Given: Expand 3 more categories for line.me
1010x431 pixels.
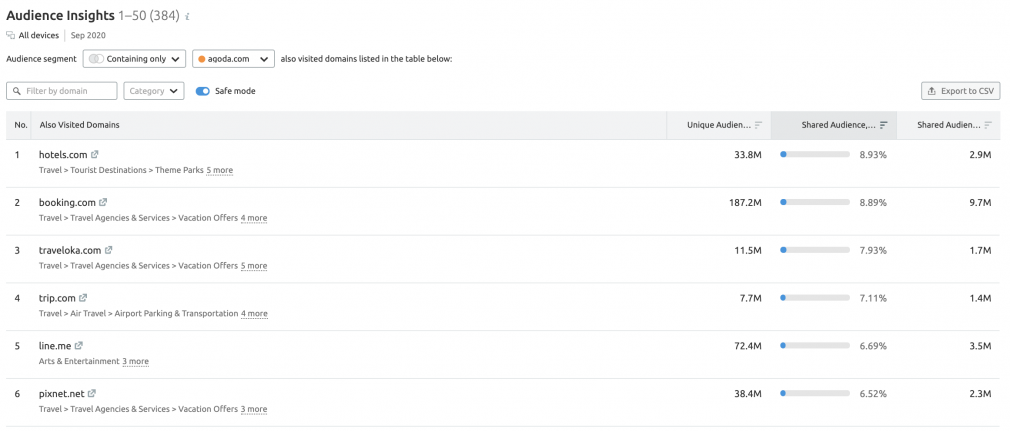Looking at the screenshot, I should 135,361.
